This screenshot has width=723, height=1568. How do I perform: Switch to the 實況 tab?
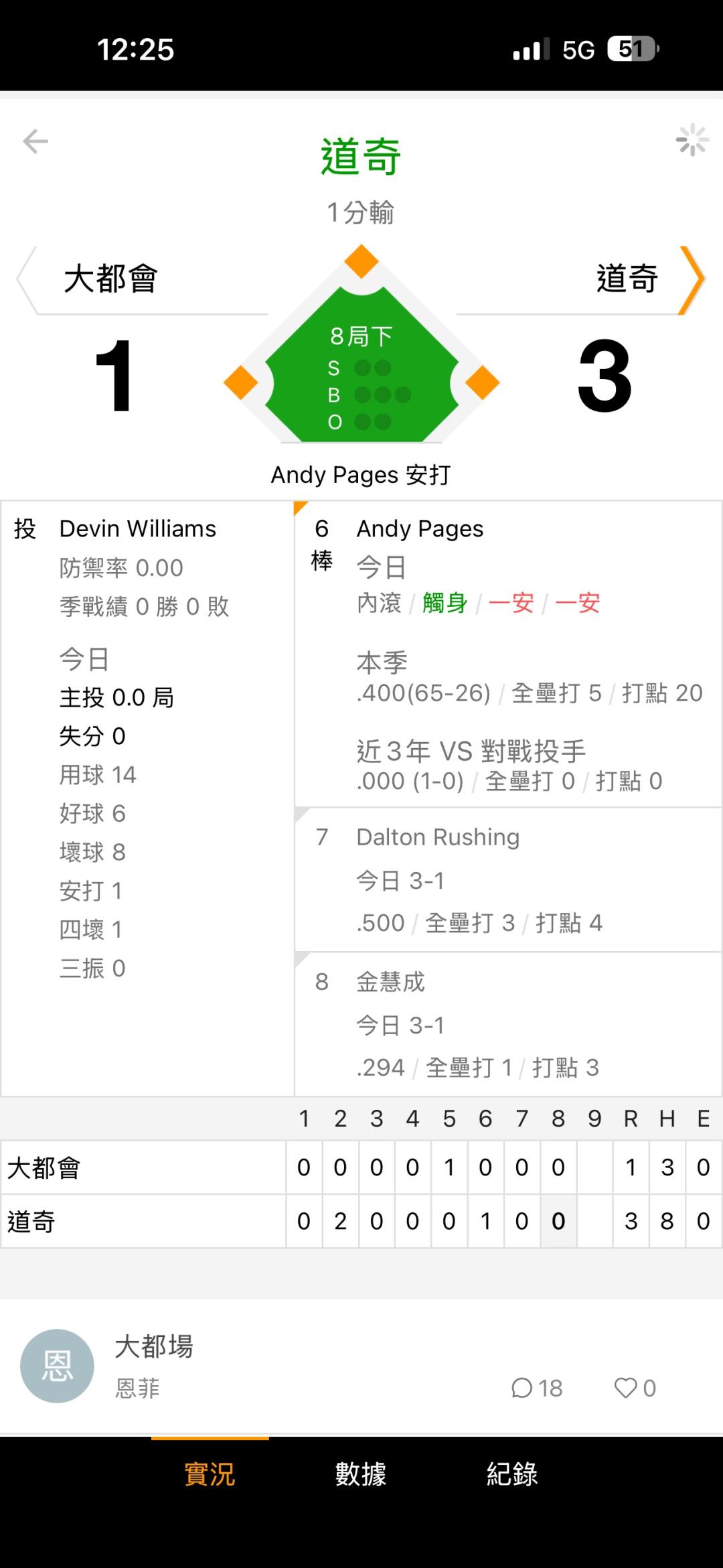coord(210,1474)
